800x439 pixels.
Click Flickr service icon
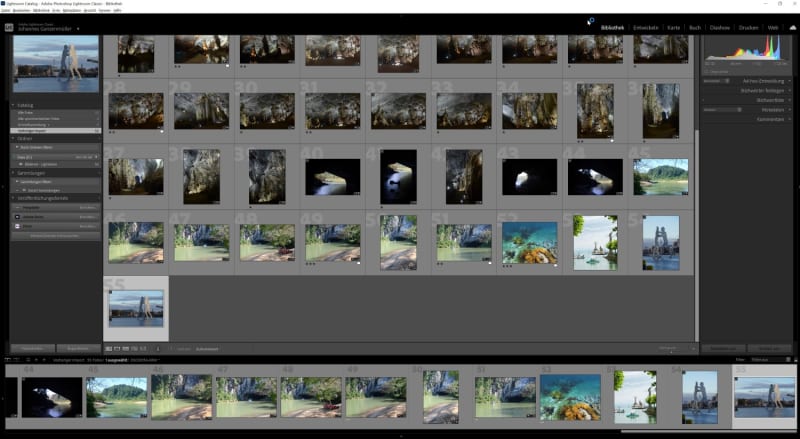tap(17, 226)
